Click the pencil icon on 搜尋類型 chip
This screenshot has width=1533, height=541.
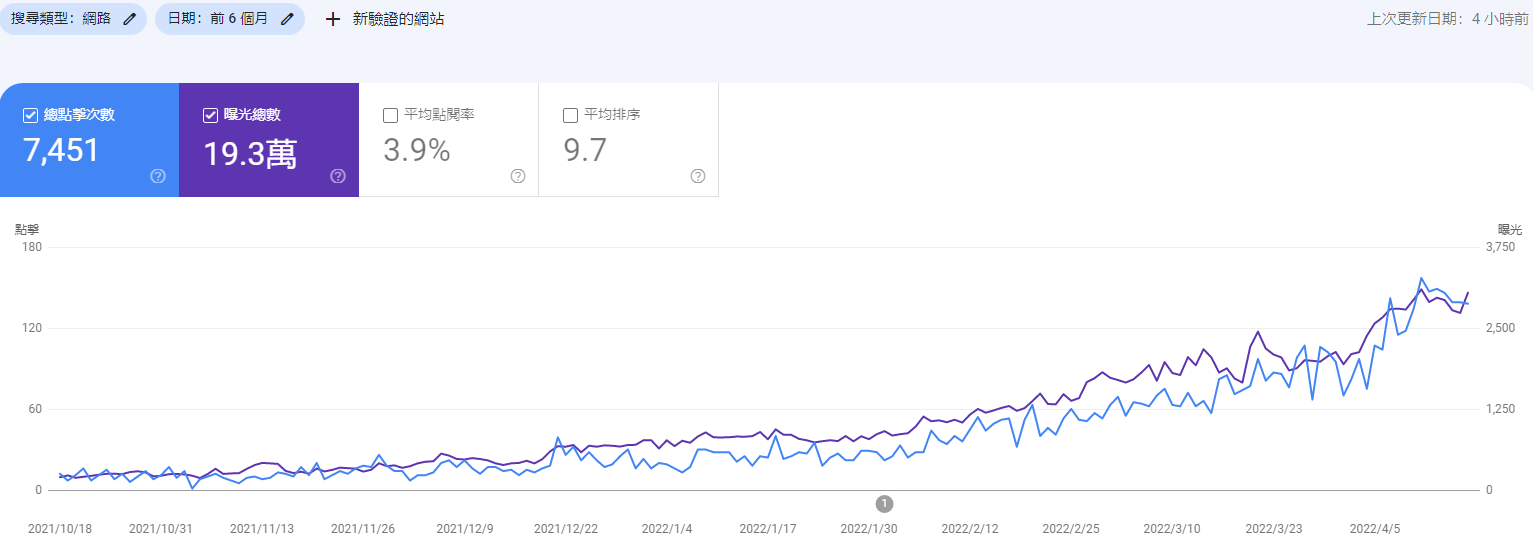(129, 19)
